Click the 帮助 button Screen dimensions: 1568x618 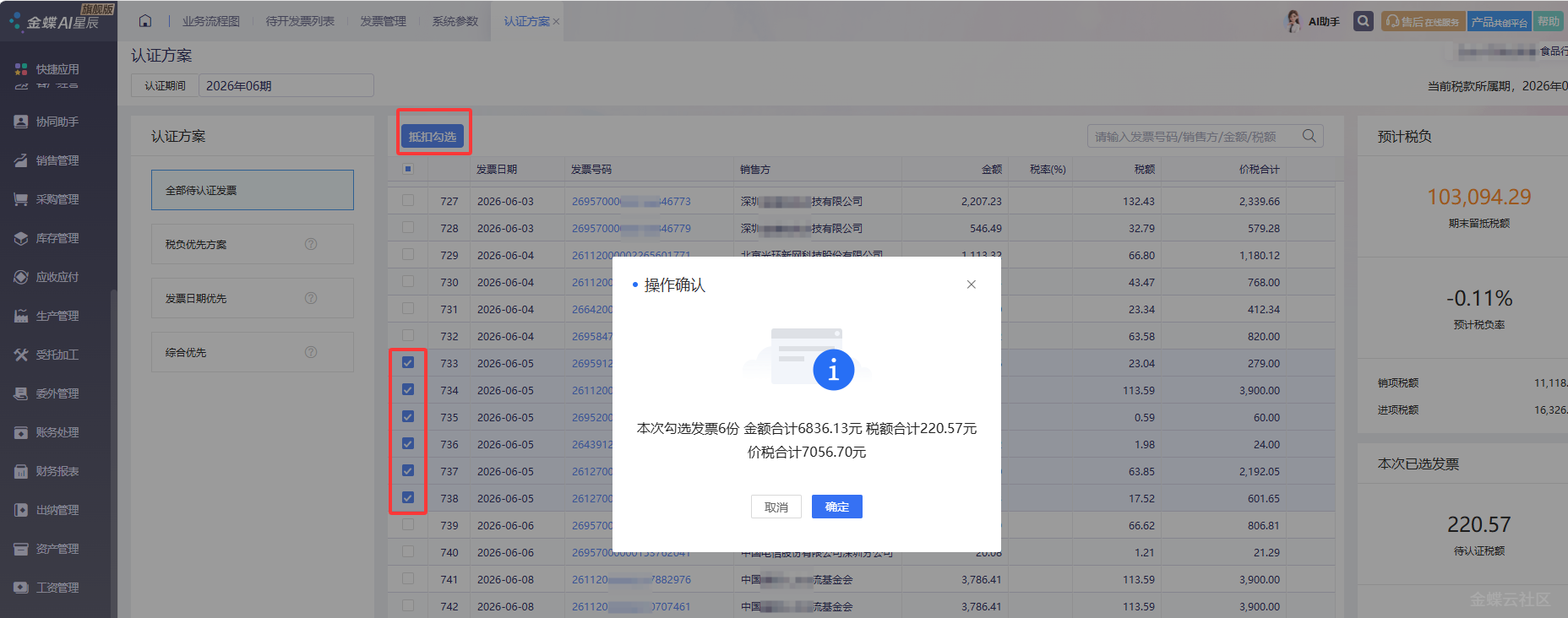1549,21
